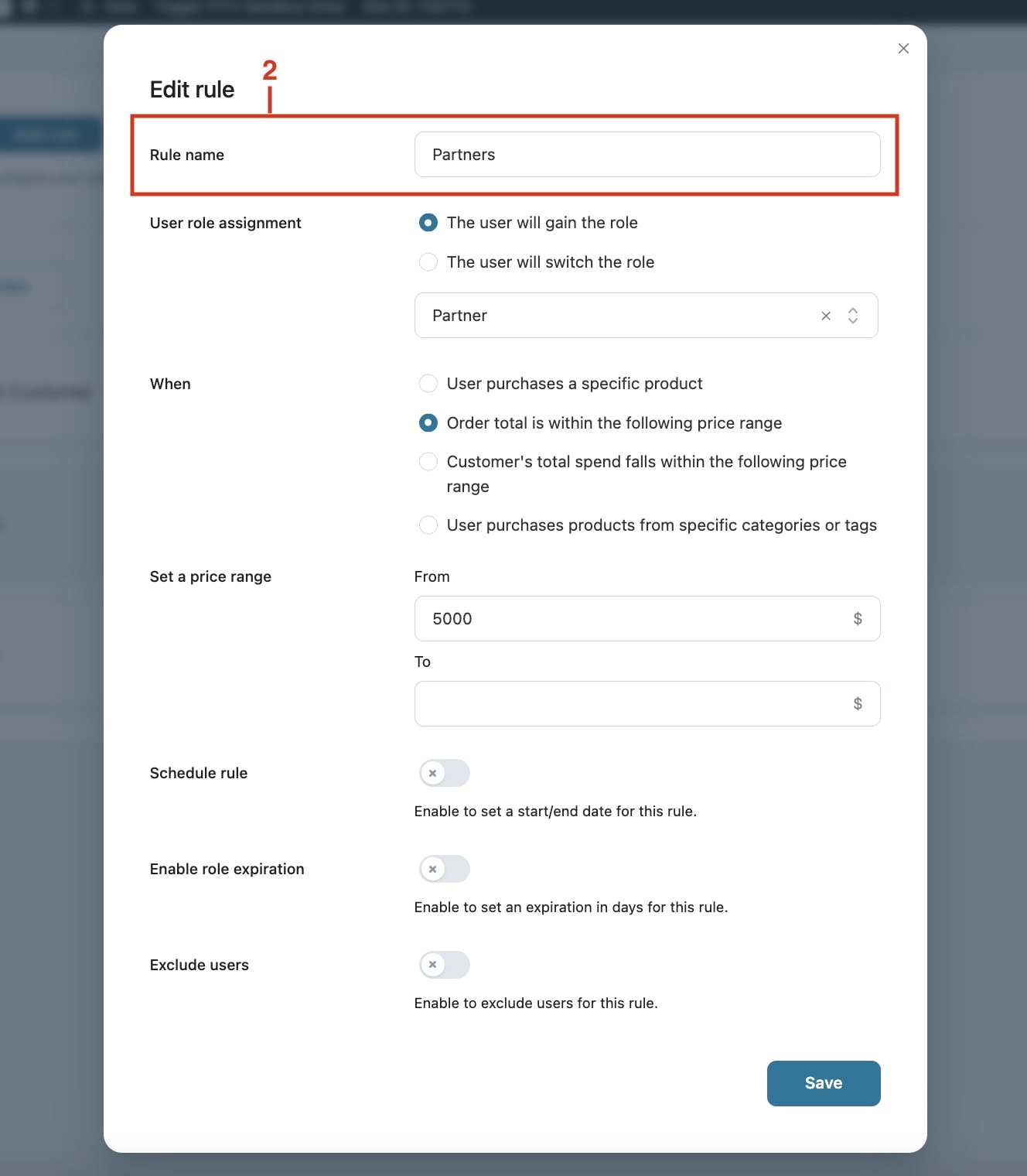This screenshot has width=1027, height=1176.
Task: Click the dollar icon in From field
Action: tap(858, 619)
